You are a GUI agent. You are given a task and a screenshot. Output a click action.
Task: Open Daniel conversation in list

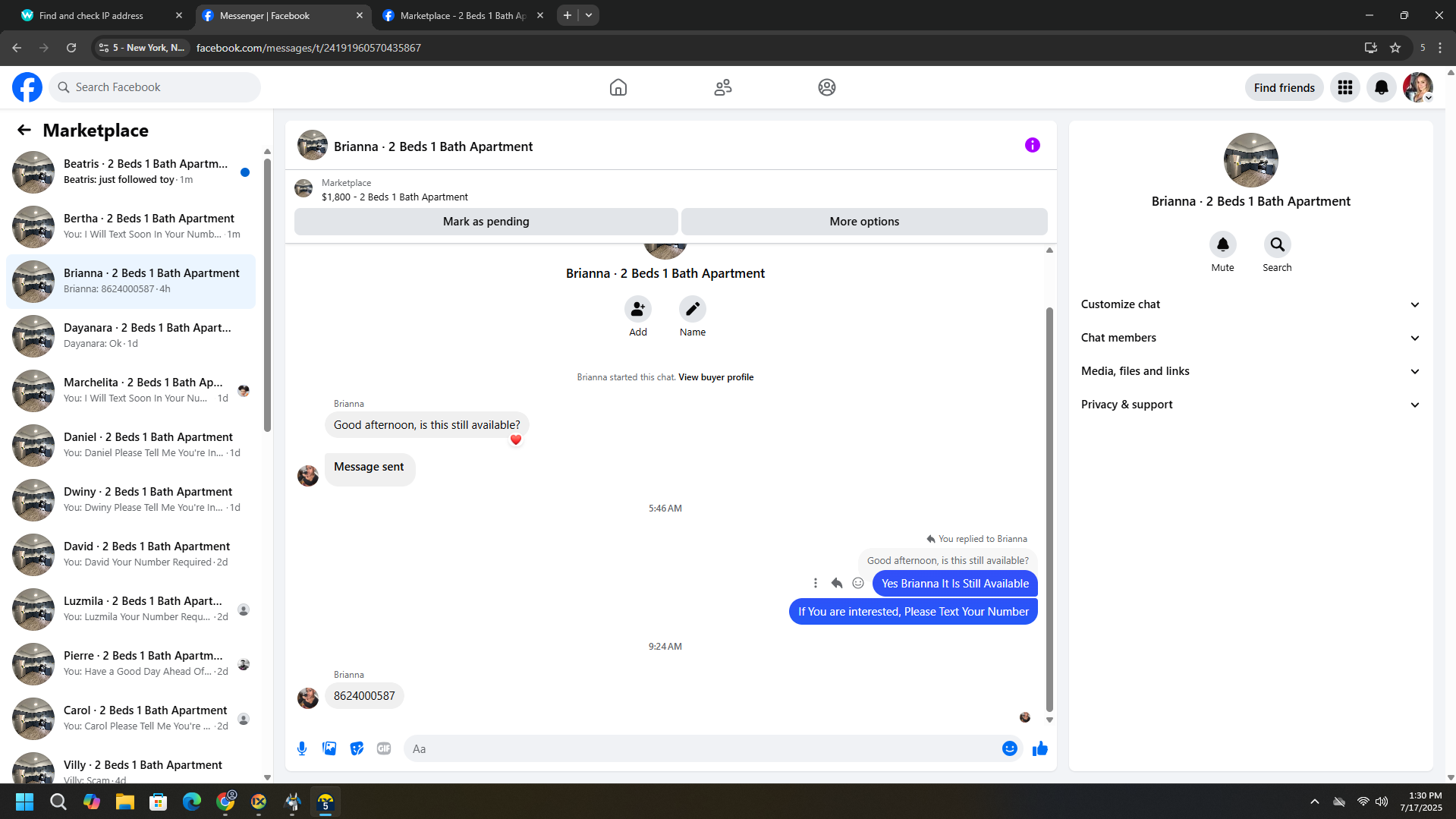click(131, 446)
